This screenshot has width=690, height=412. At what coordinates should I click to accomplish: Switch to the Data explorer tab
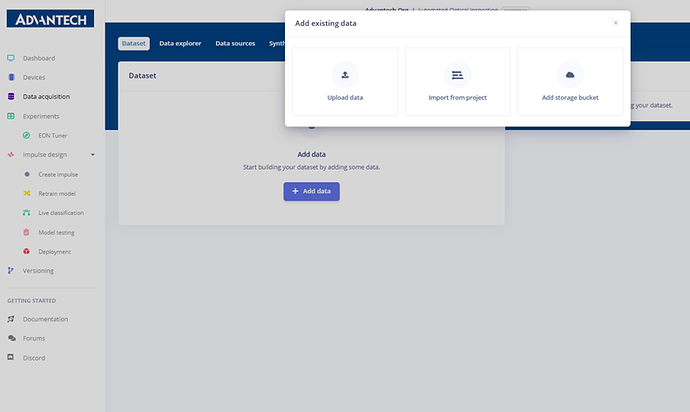pyautogui.click(x=180, y=44)
